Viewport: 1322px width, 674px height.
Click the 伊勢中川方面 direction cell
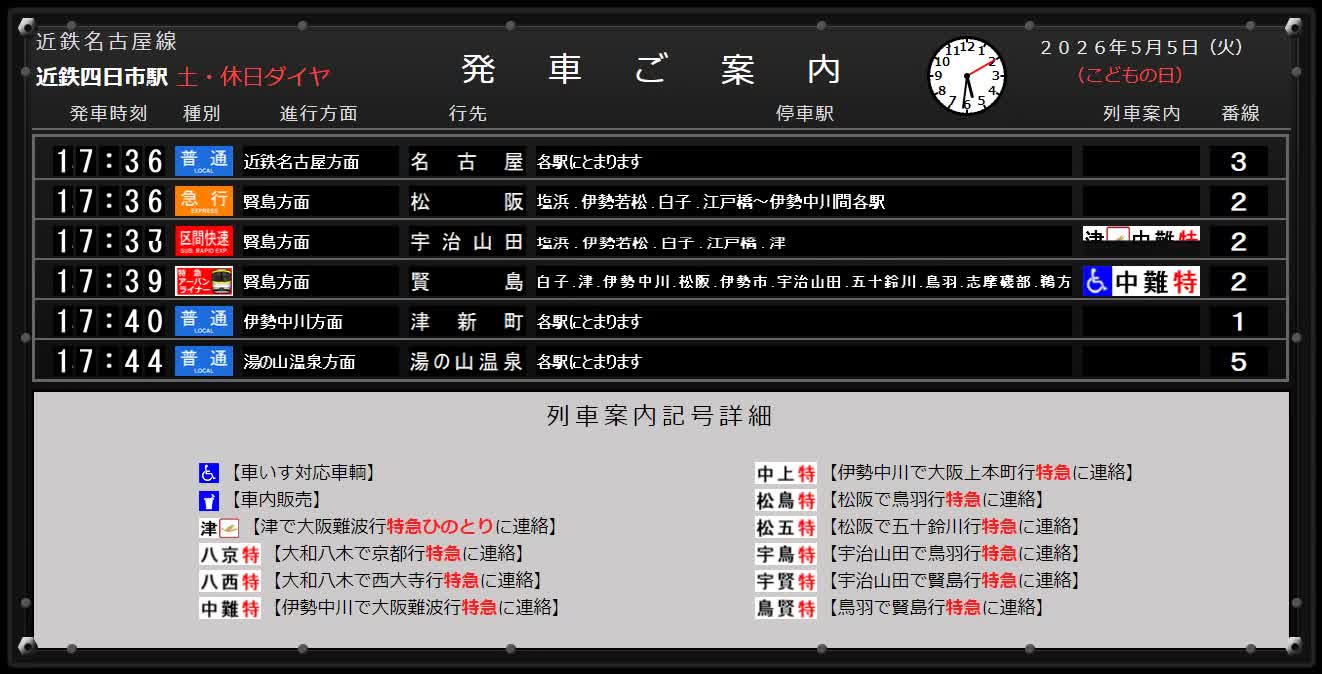pyautogui.click(x=321, y=321)
